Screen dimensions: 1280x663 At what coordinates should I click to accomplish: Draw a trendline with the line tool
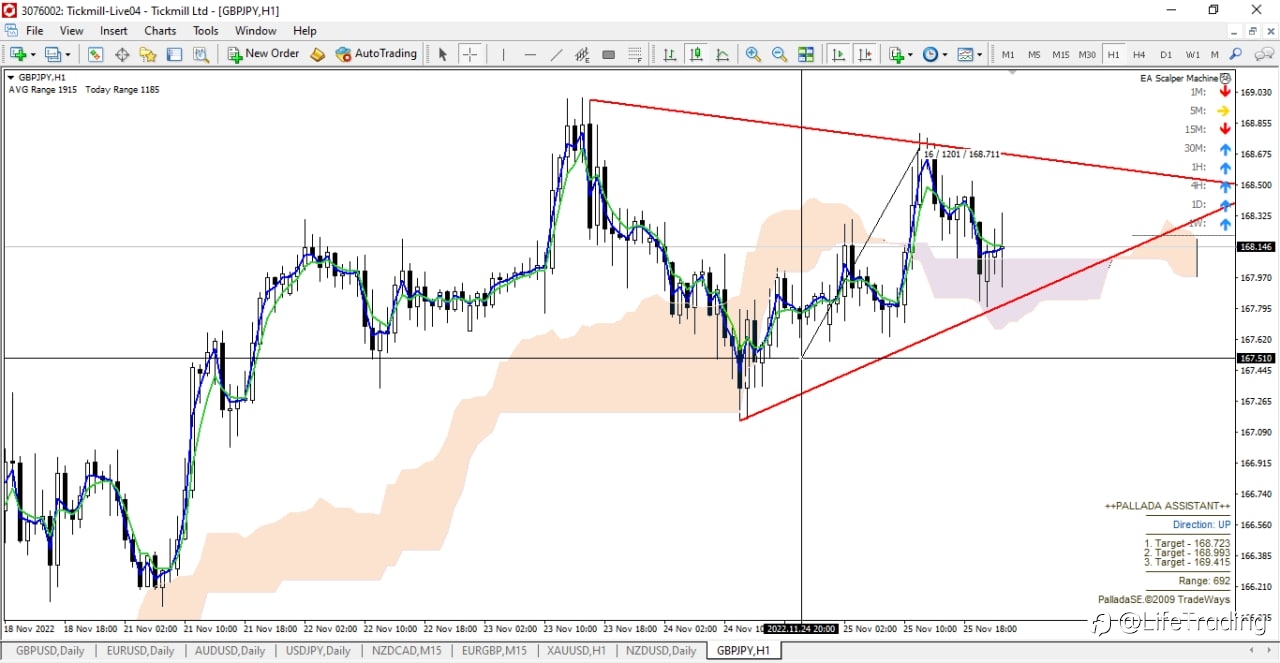coord(557,54)
